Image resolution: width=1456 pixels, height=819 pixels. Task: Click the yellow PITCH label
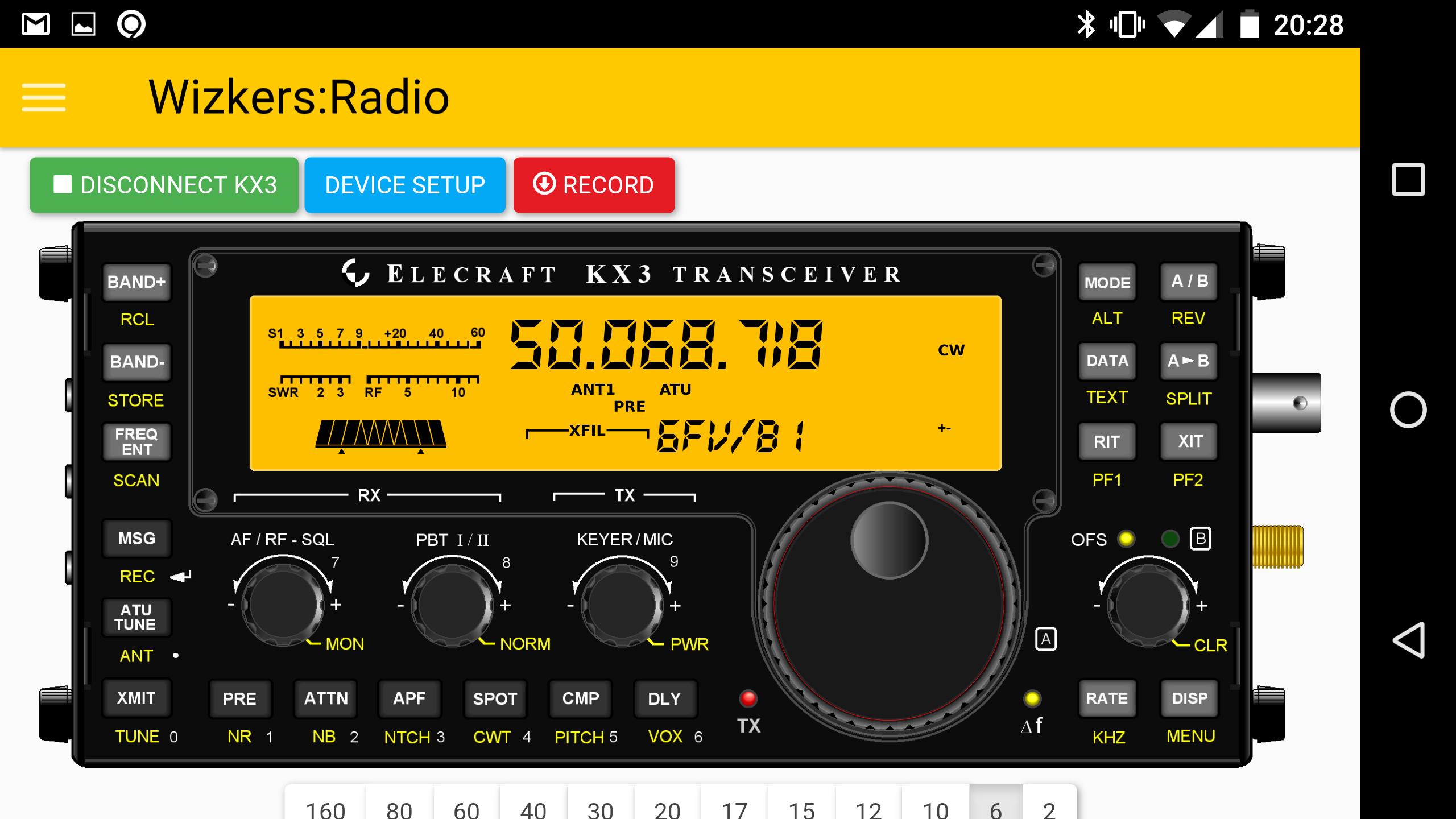point(579,737)
